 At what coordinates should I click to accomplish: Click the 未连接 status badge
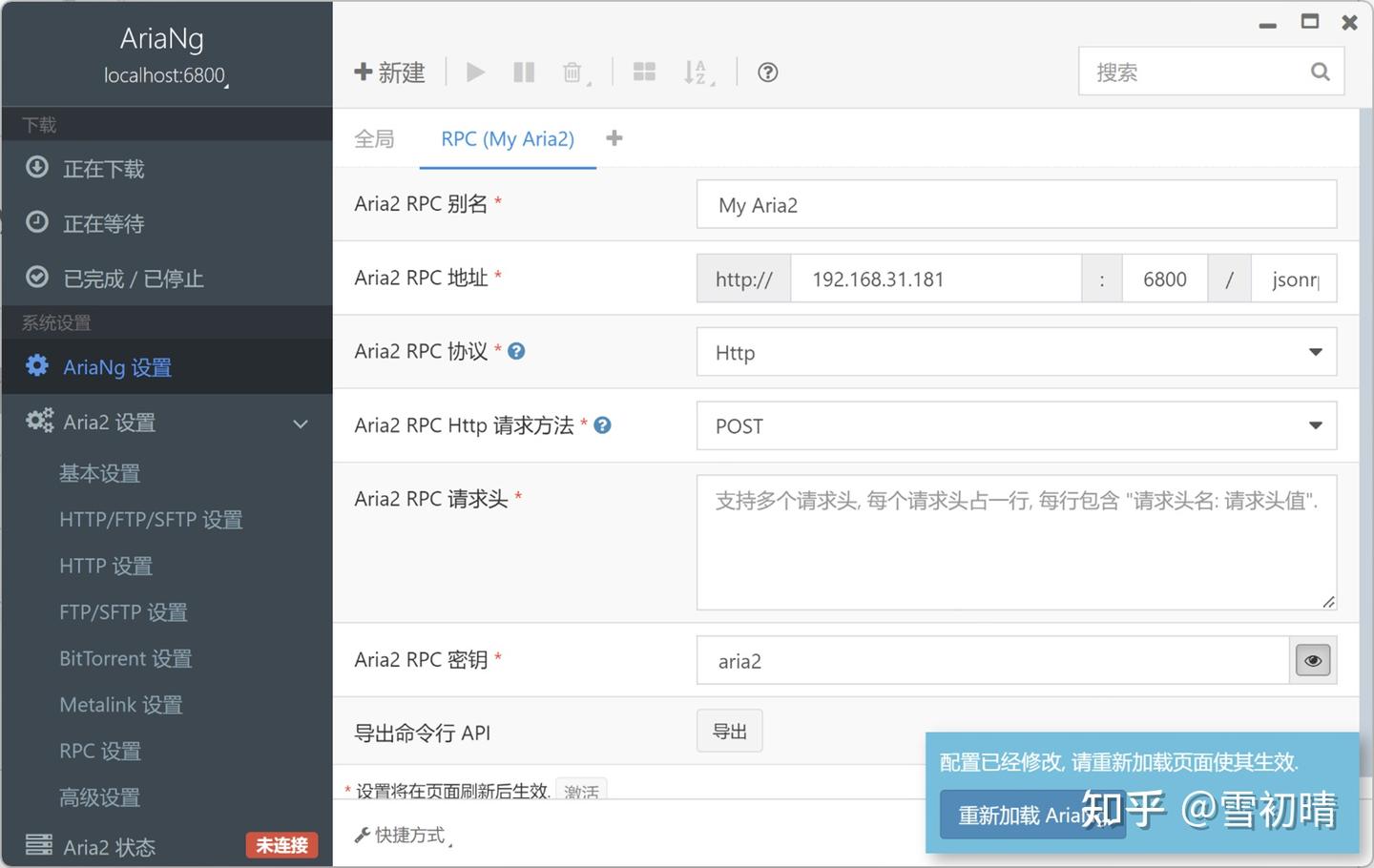point(281,845)
